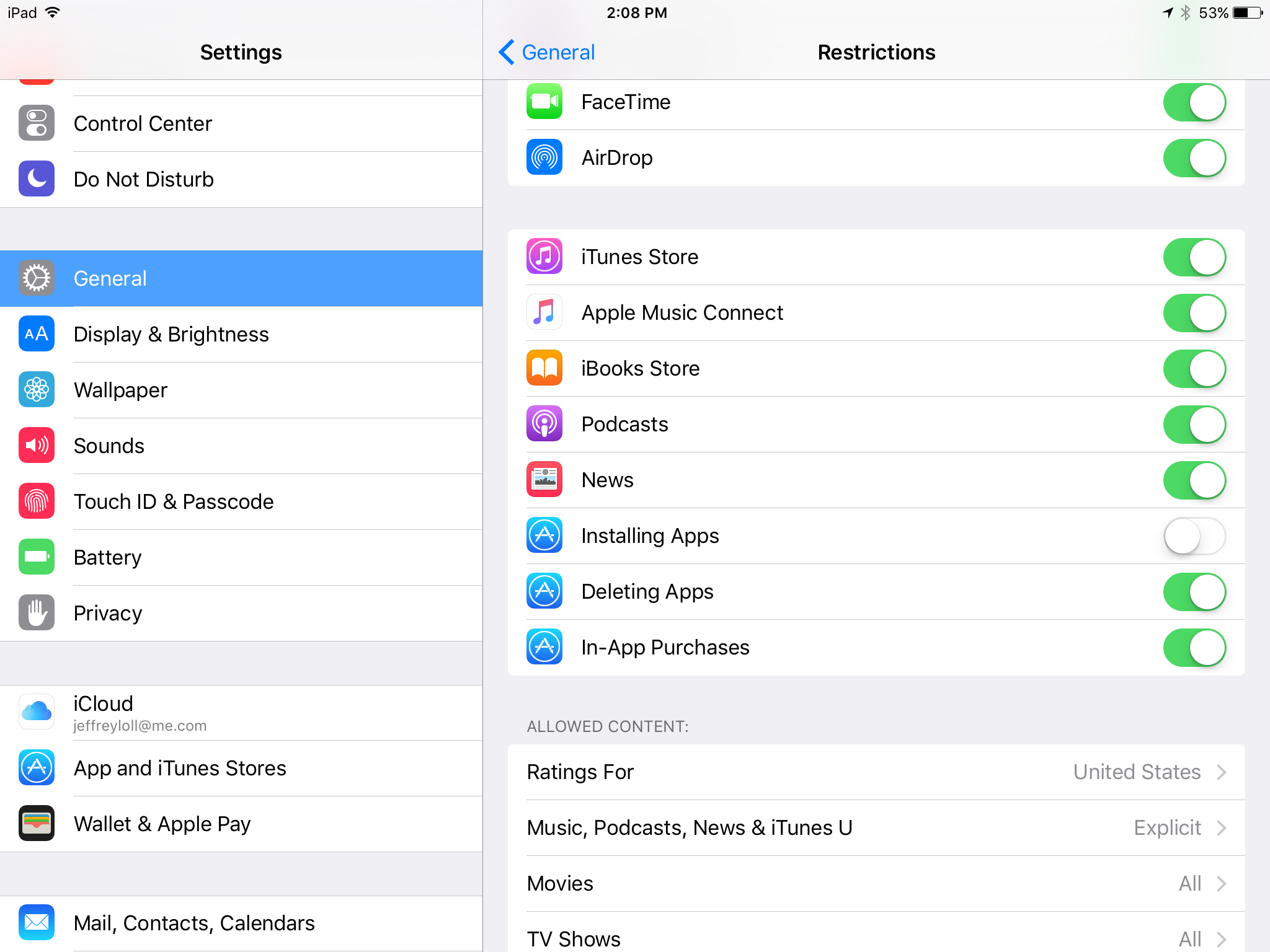
Task: Go back to General
Action: (x=547, y=53)
